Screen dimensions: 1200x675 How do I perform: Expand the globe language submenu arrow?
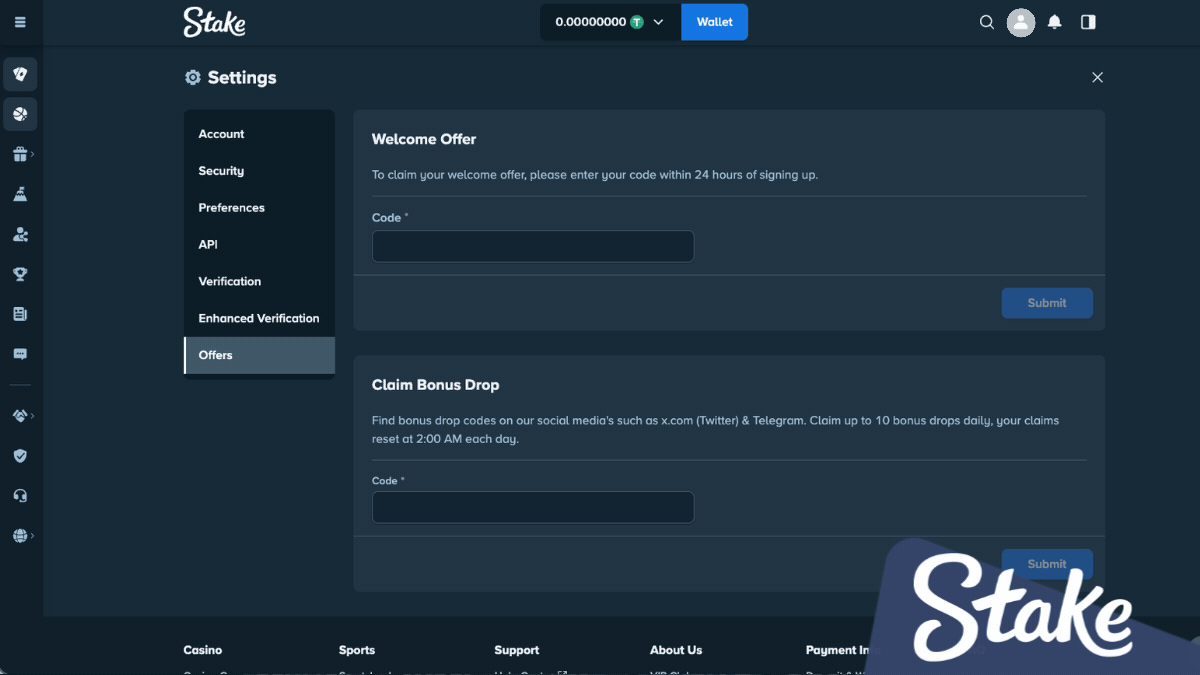(x=33, y=536)
